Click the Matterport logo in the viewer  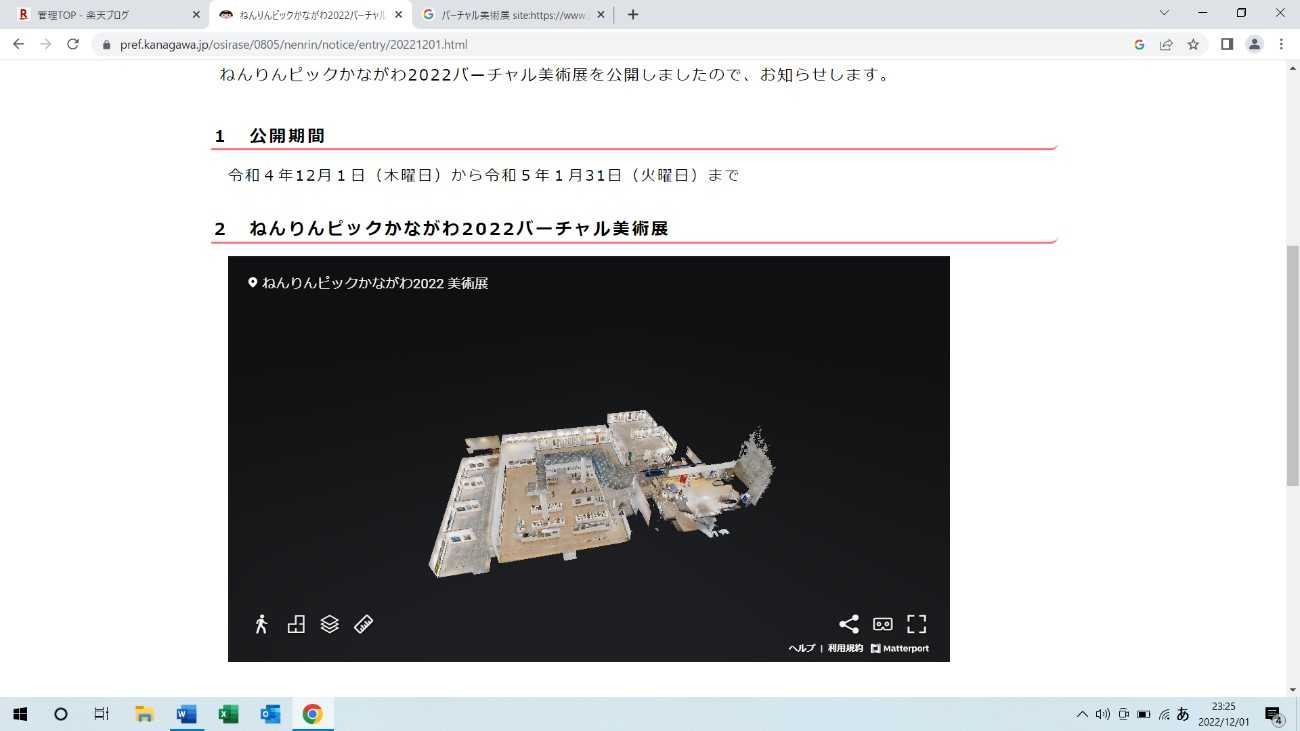(x=900, y=648)
